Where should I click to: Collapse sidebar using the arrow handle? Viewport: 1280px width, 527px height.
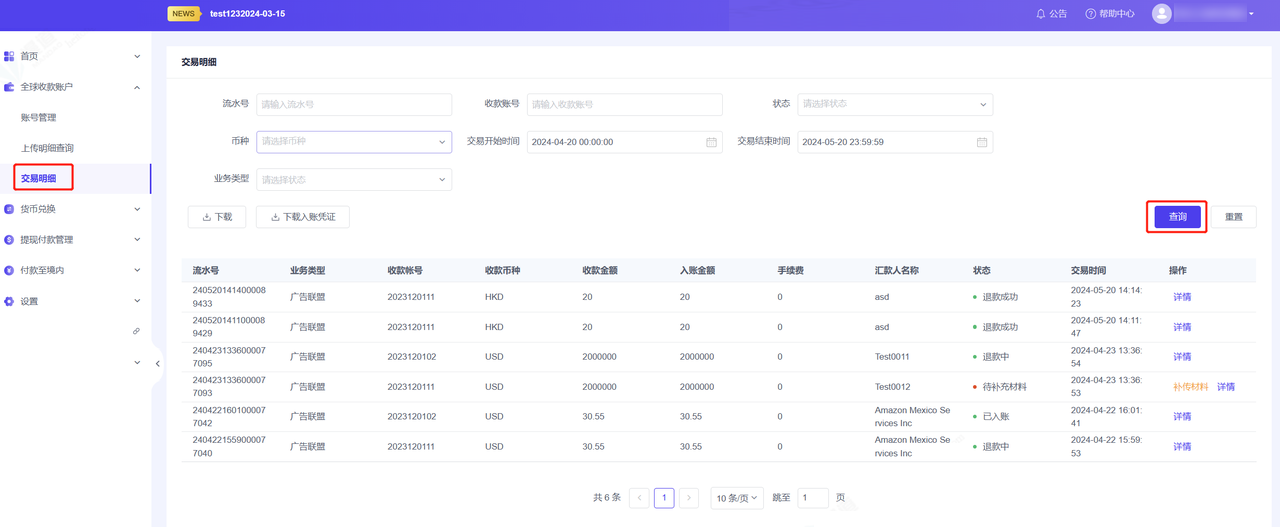157,364
